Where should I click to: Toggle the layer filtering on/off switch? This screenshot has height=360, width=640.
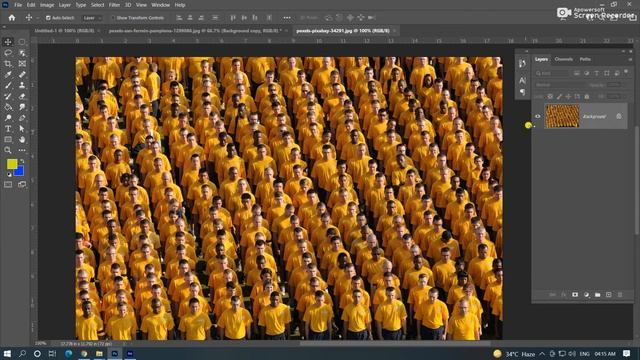[626, 72]
